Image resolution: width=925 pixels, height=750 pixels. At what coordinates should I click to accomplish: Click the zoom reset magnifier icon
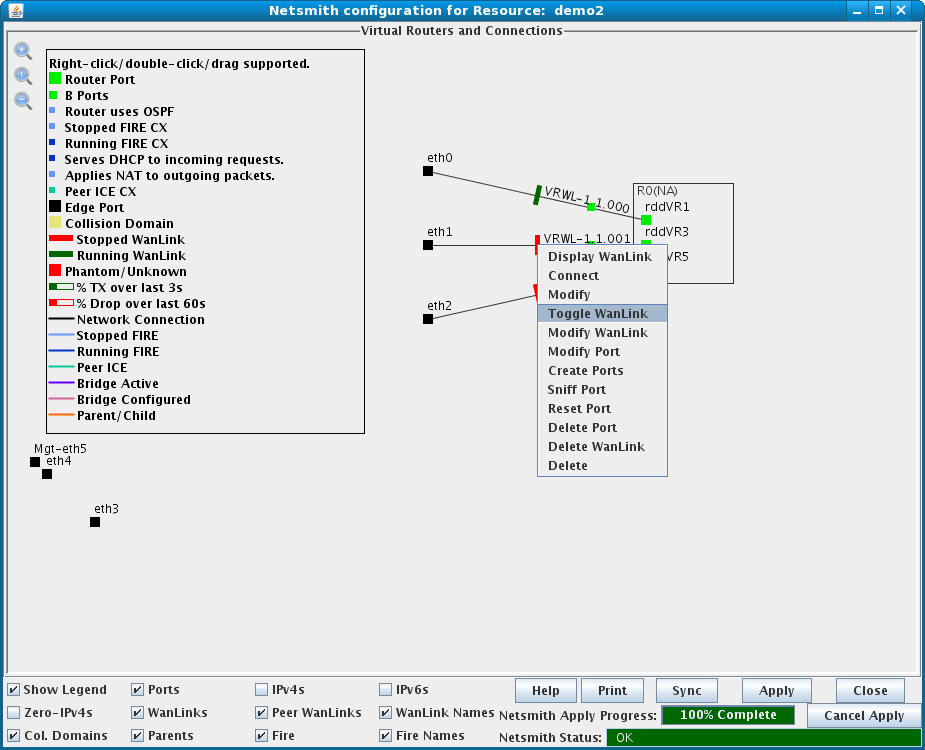pos(23,76)
